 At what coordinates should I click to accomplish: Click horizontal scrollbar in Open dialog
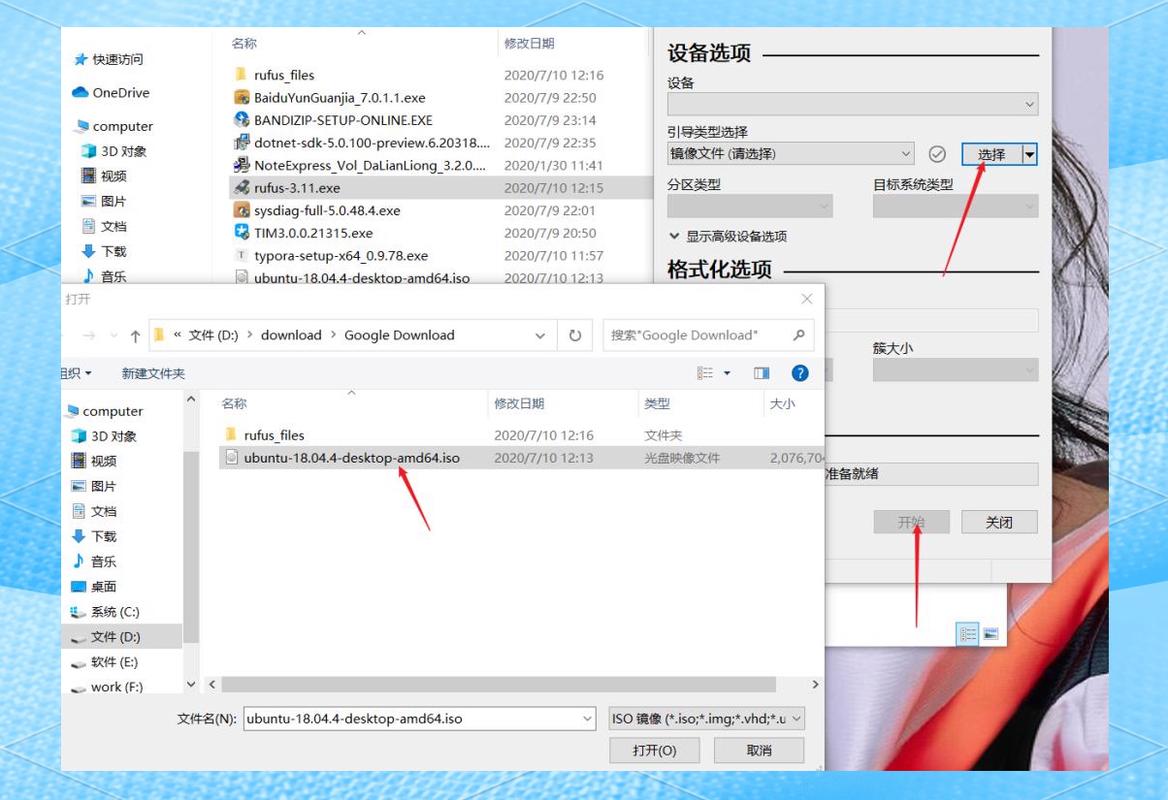click(x=498, y=684)
